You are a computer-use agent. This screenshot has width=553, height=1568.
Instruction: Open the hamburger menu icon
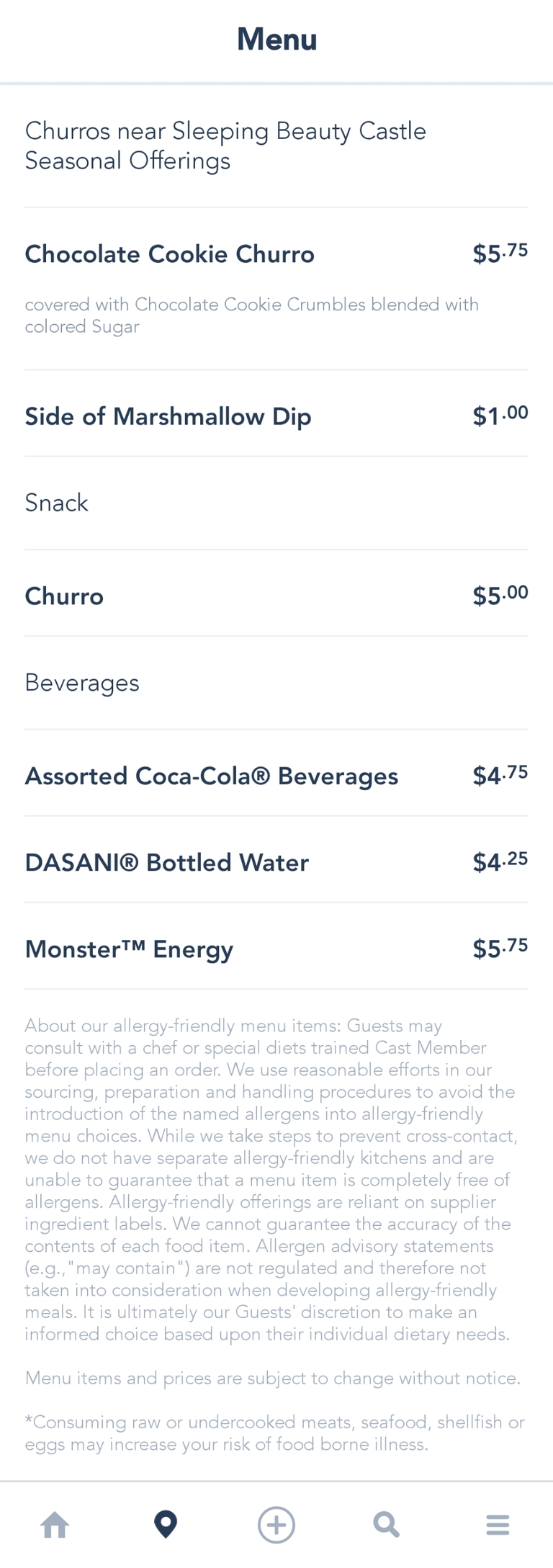(x=498, y=1524)
